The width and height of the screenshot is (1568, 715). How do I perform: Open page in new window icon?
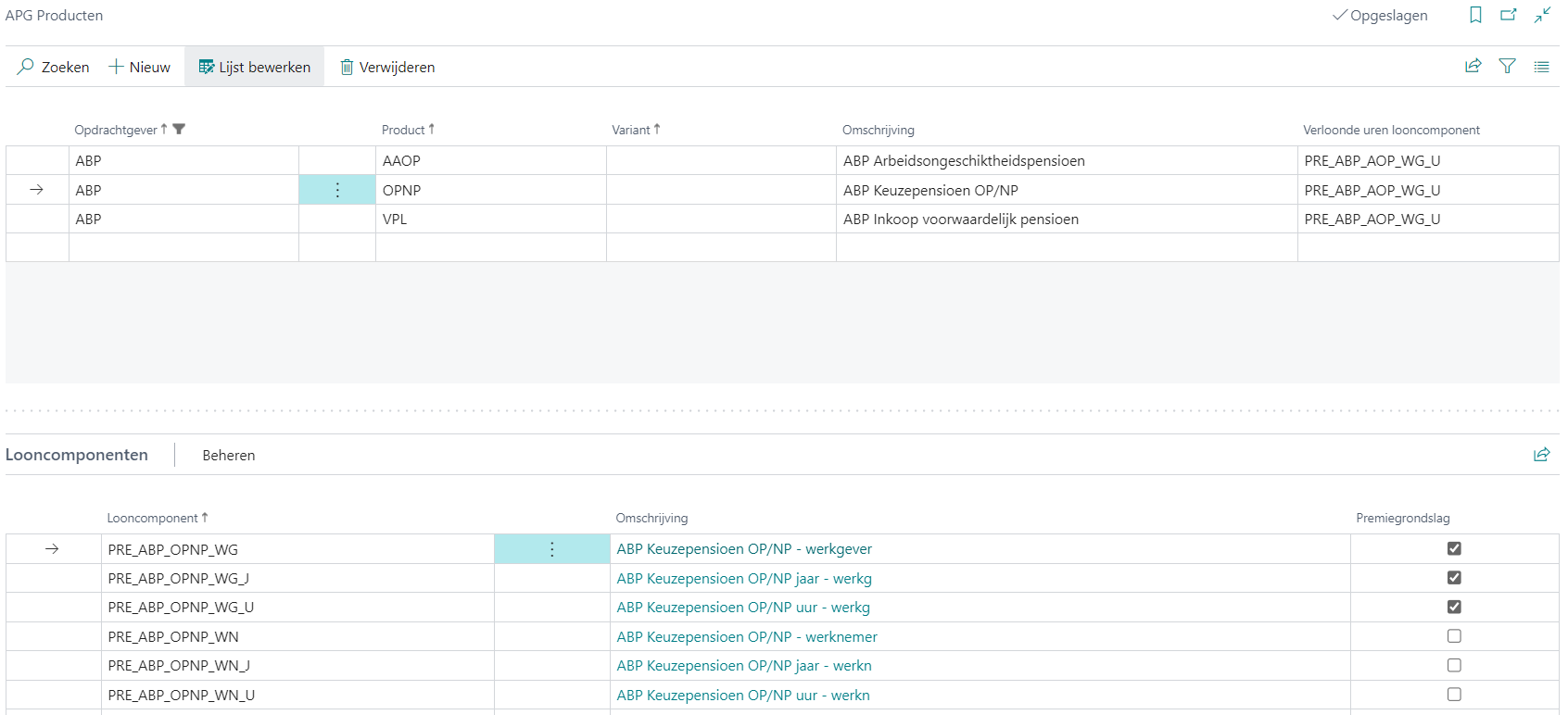1509,15
